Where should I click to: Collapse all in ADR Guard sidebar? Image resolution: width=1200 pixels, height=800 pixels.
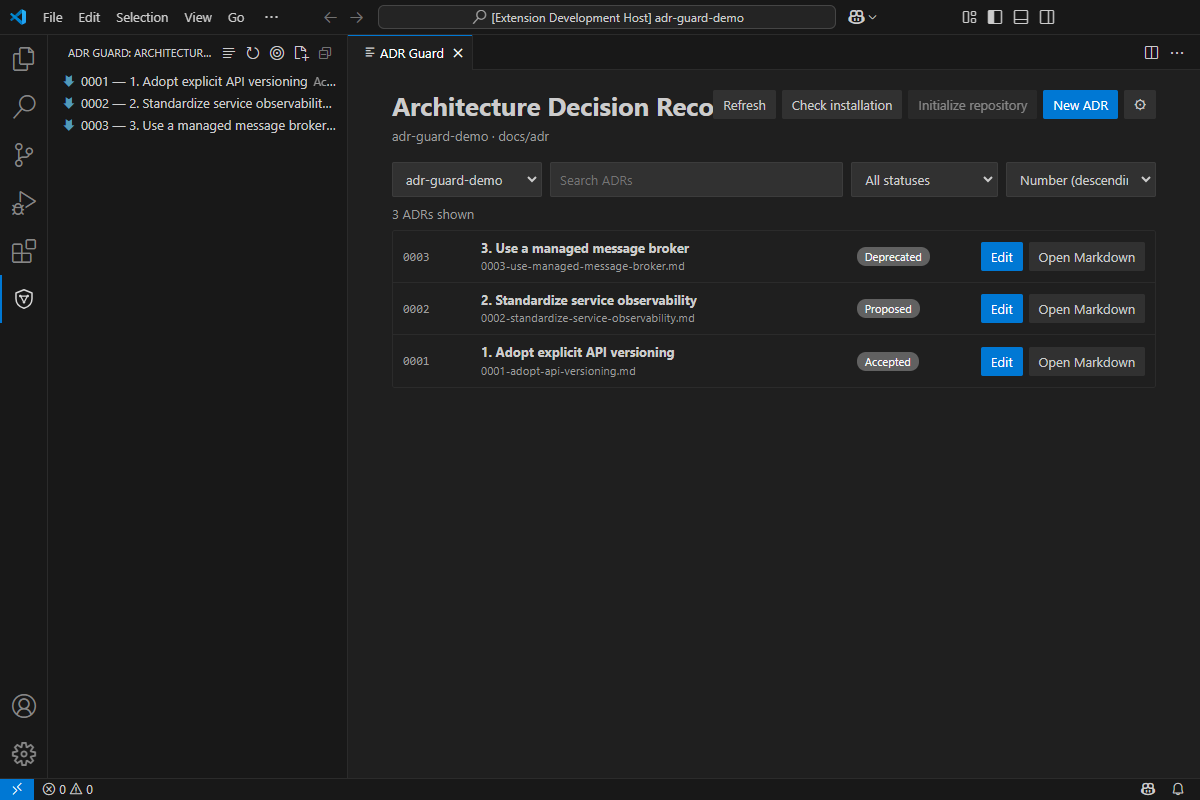(x=325, y=53)
